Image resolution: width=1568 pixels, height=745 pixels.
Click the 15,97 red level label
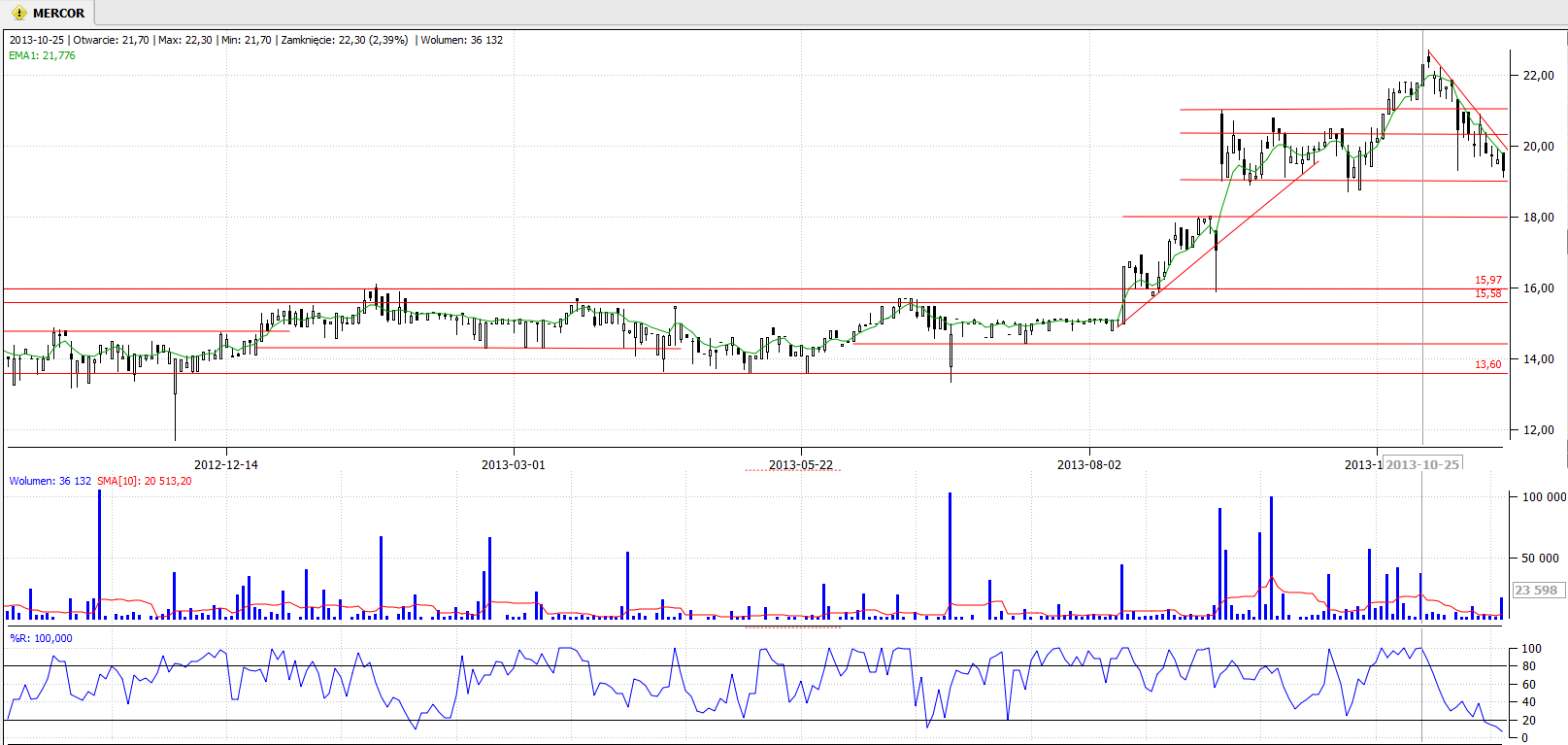tap(1488, 280)
